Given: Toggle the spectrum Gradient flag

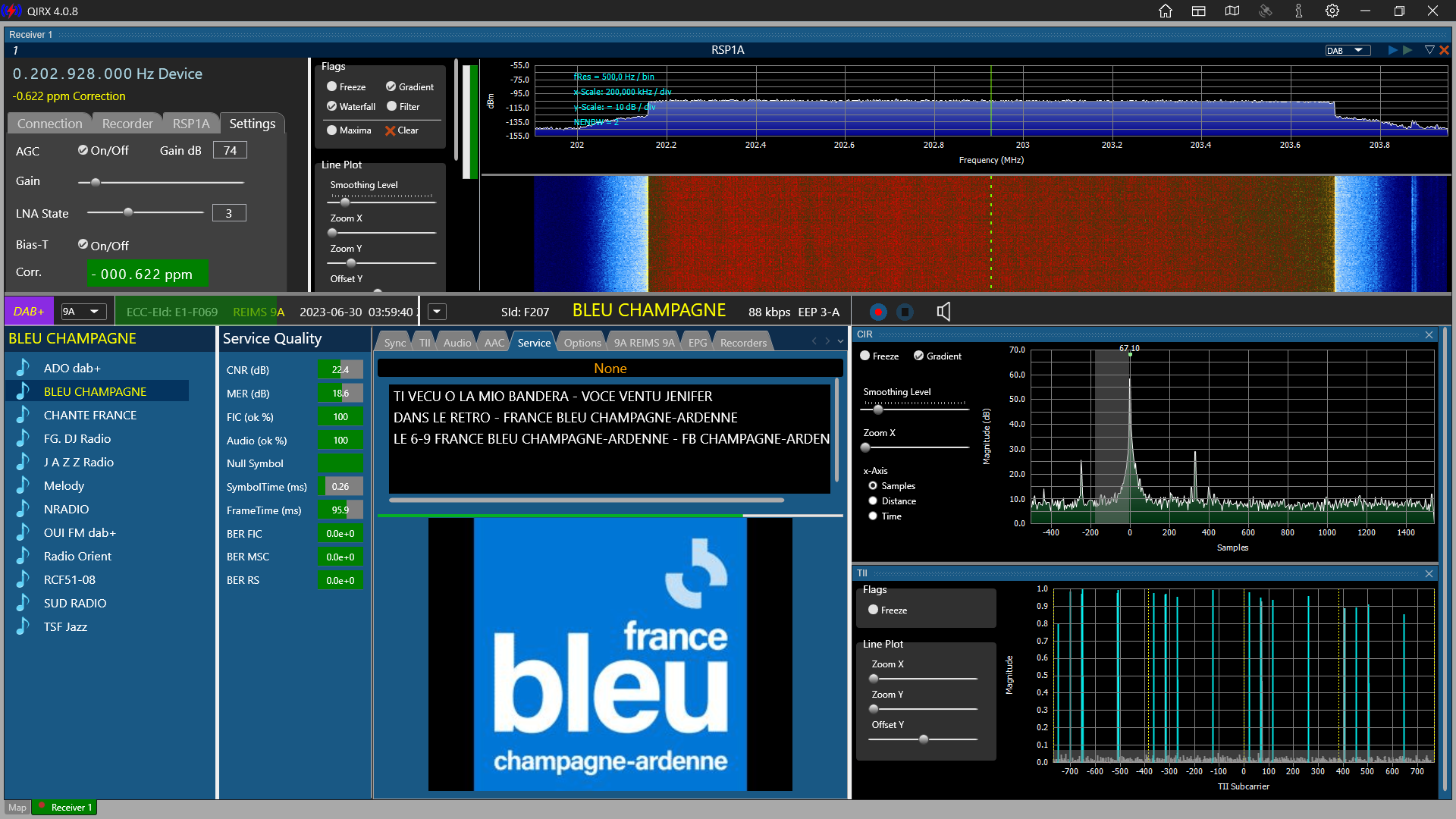Looking at the screenshot, I should pos(391,86).
